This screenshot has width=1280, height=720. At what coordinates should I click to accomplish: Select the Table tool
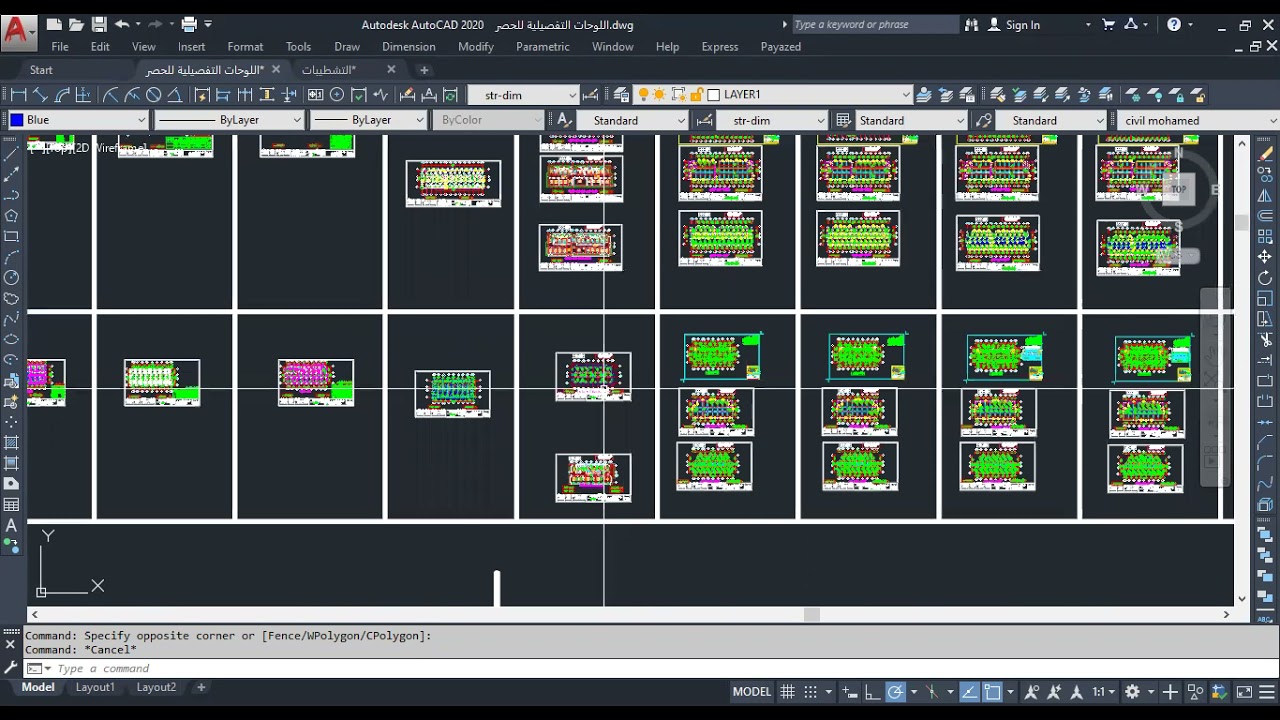click(11, 504)
